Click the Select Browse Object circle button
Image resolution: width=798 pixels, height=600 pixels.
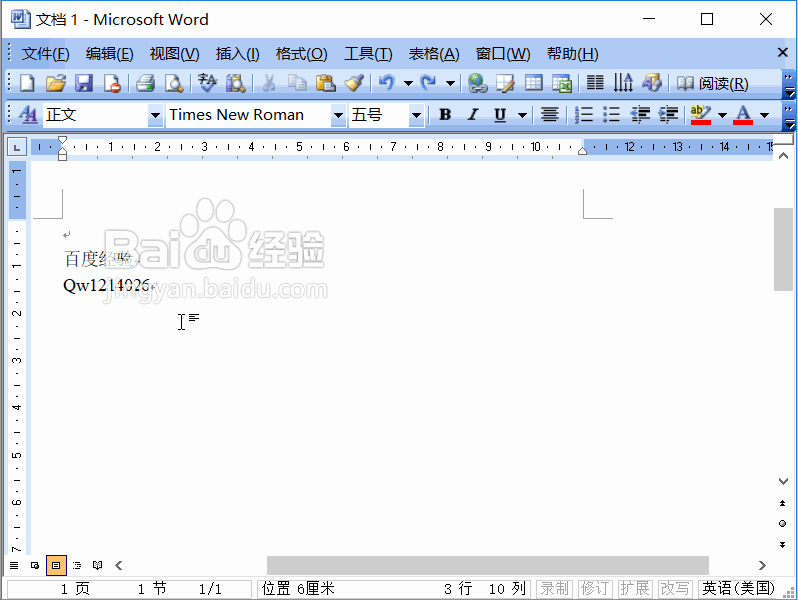[783, 524]
